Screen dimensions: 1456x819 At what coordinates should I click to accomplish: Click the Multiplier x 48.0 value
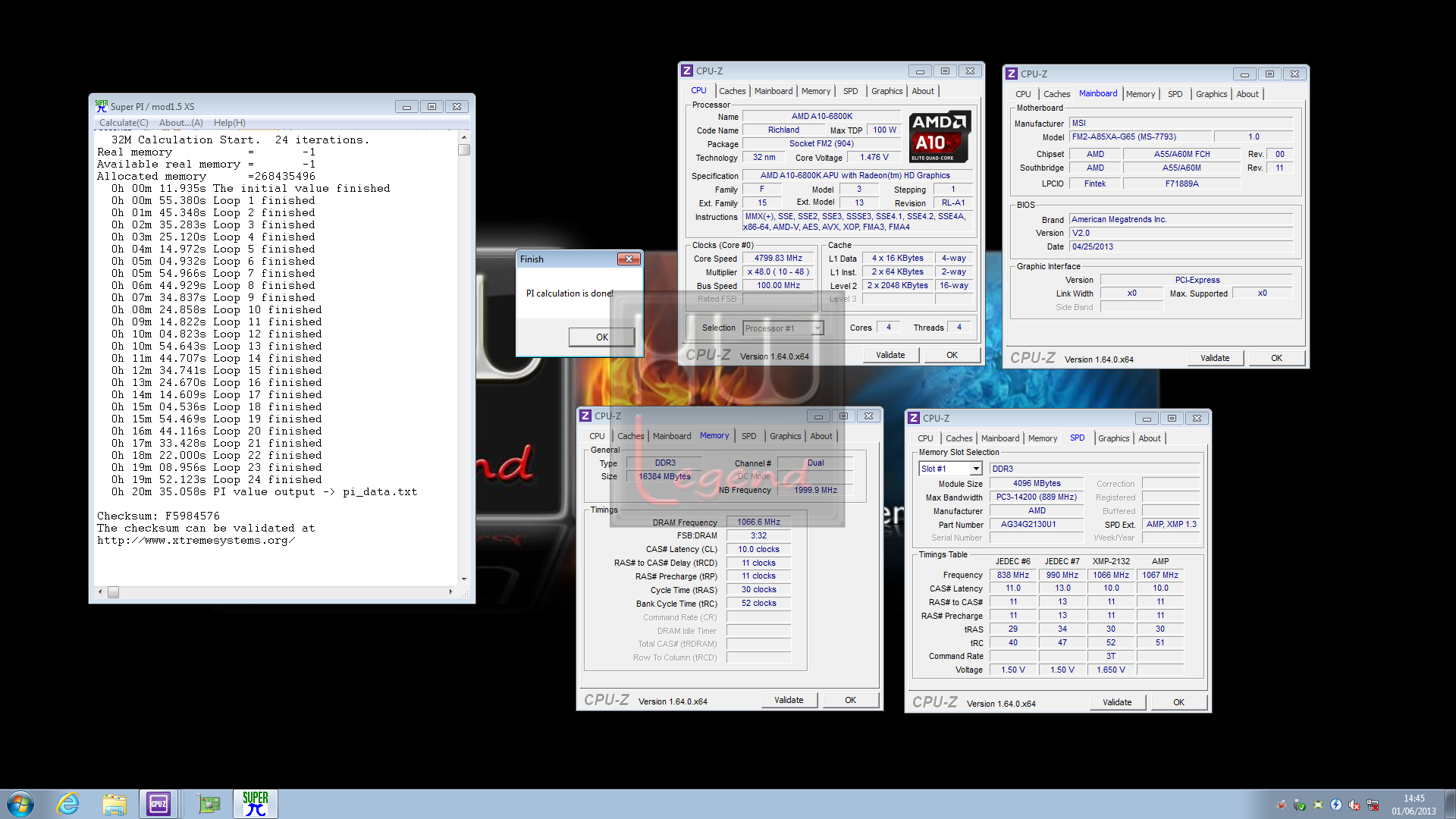pyautogui.click(x=778, y=271)
